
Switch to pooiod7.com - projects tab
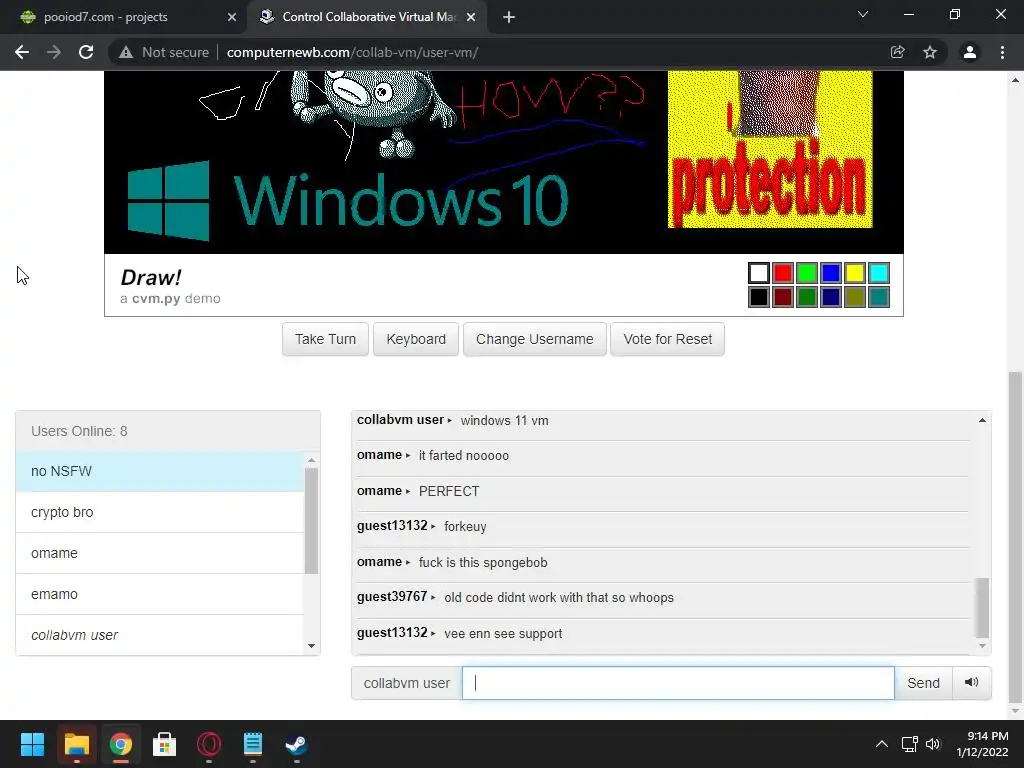106,17
